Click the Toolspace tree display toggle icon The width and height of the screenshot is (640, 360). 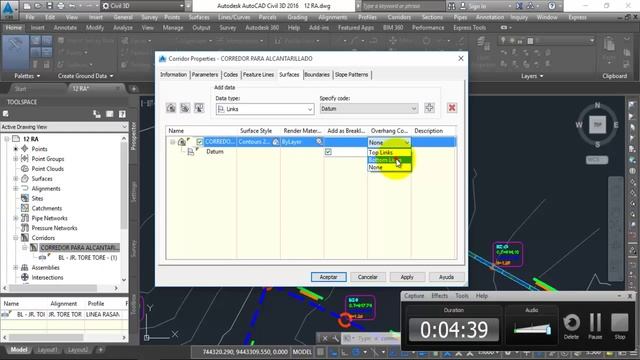point(97,114)
